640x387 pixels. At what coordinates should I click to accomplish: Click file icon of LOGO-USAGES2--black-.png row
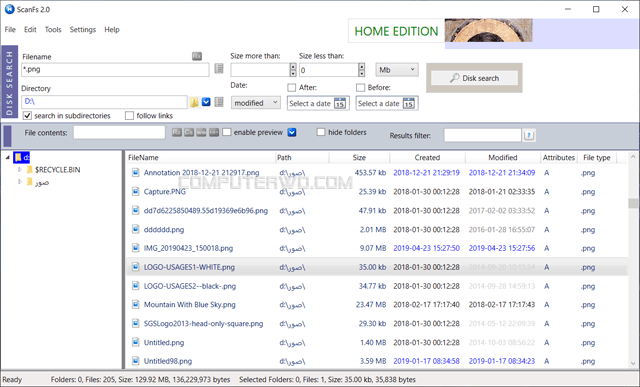click(136, 286)
